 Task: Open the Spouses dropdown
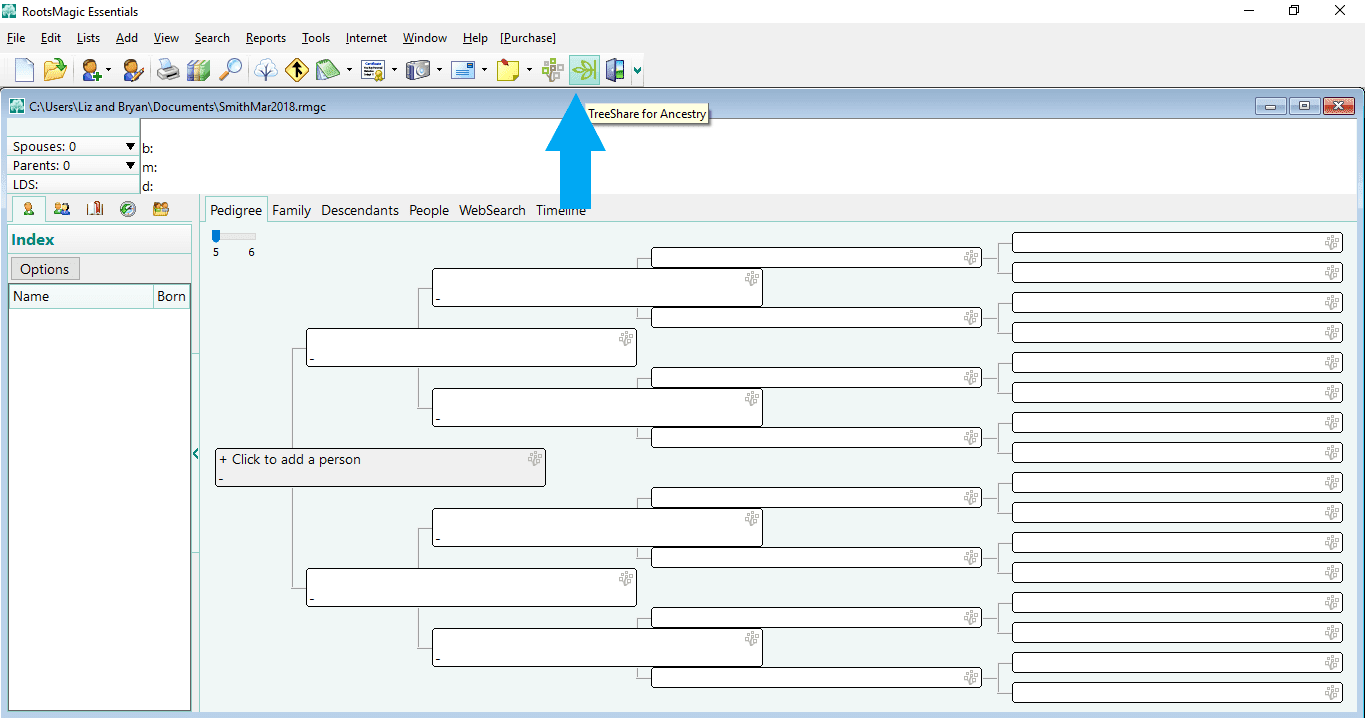pos(130,146)
